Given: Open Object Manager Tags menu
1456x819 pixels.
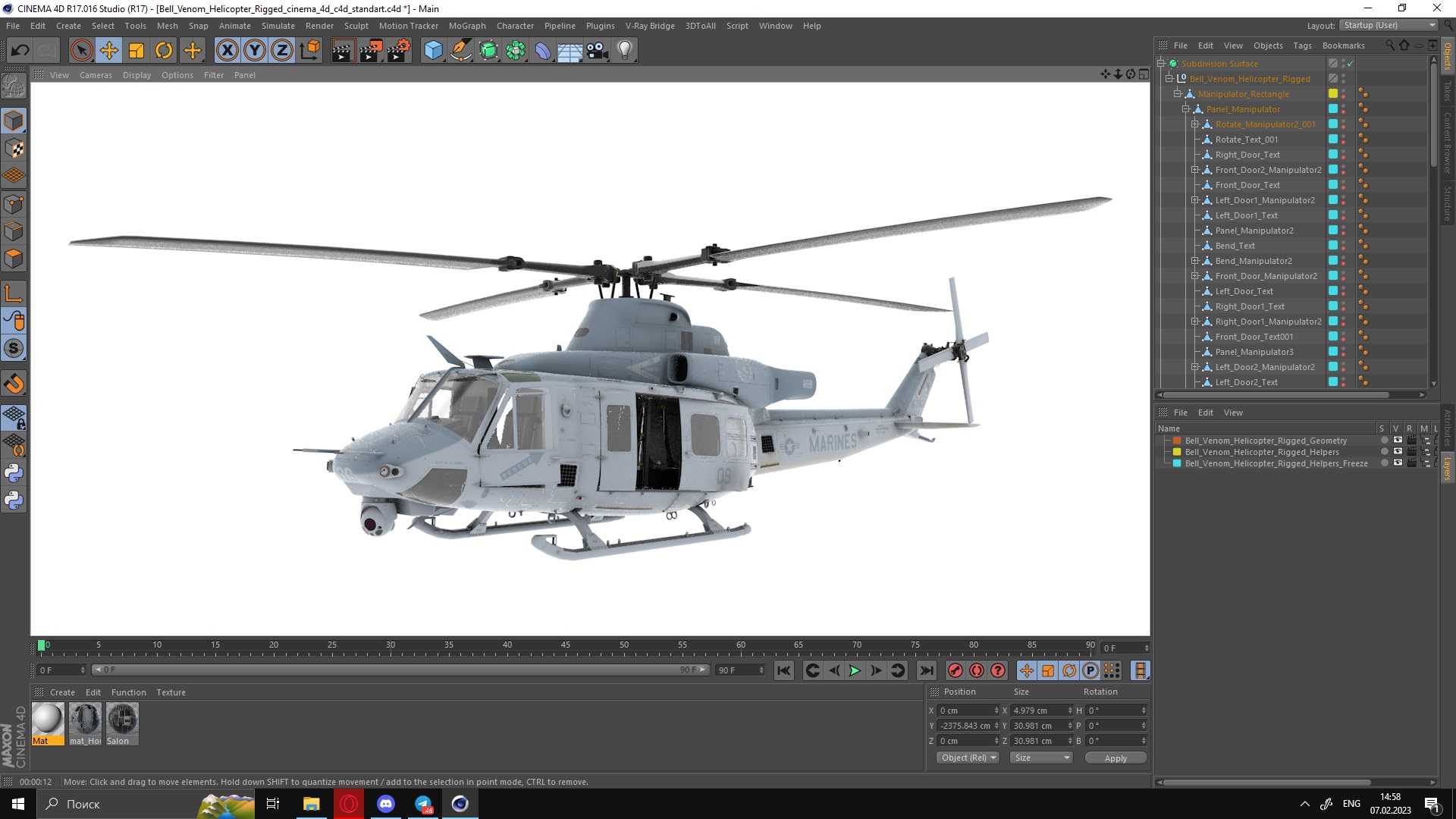Looking at the screenshot, I should (x=1302, y=45).
